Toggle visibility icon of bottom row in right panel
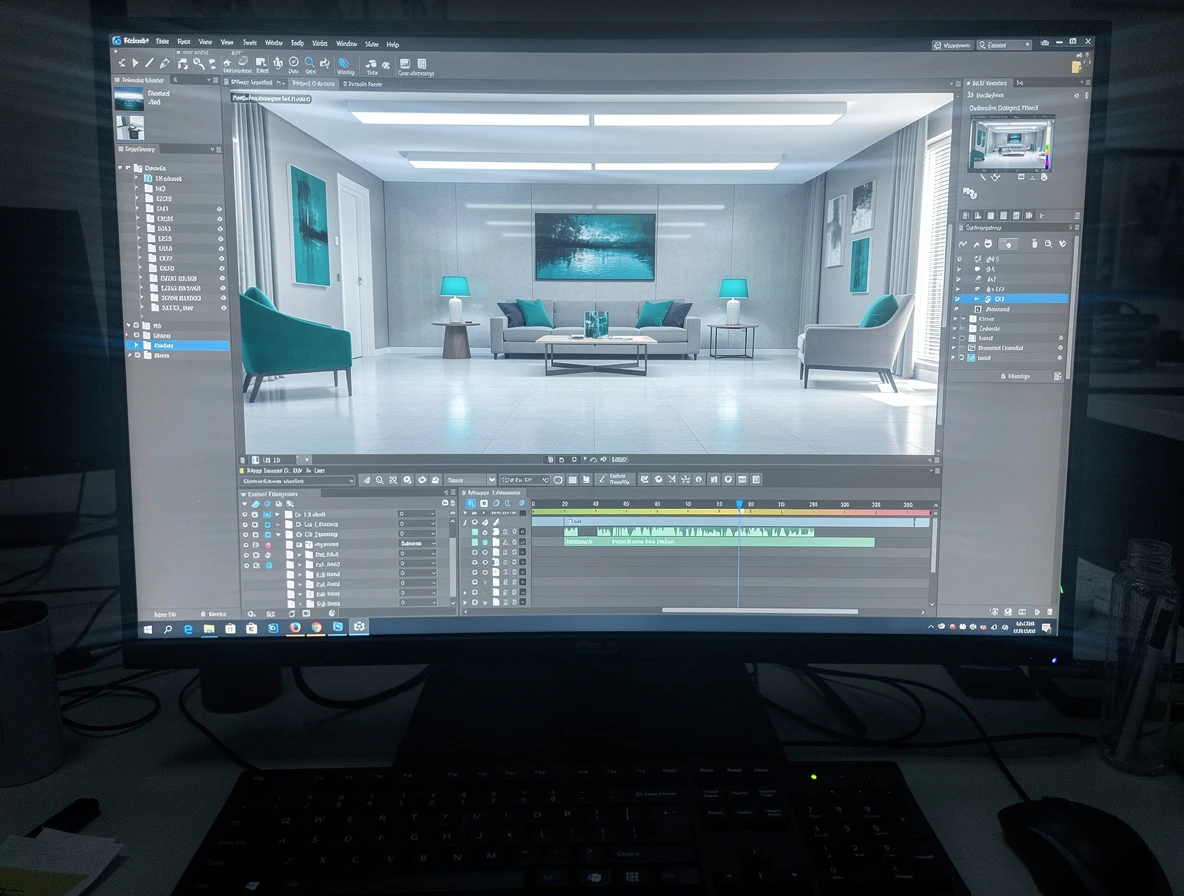The image size is (1184, 896). (x=1060, y=358)
